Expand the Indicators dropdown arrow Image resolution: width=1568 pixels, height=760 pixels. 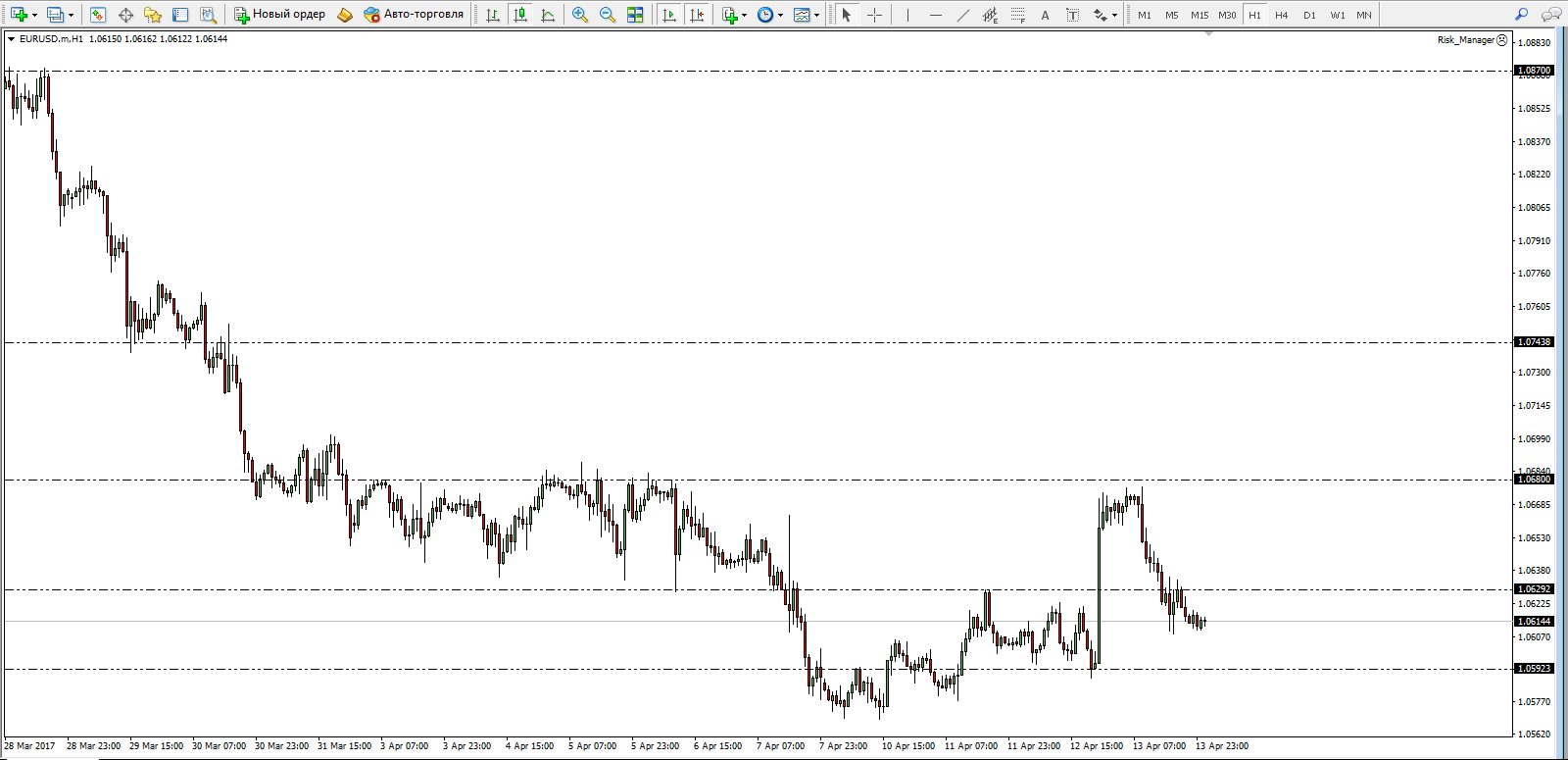pyautogui.click(x=745, y=15)
